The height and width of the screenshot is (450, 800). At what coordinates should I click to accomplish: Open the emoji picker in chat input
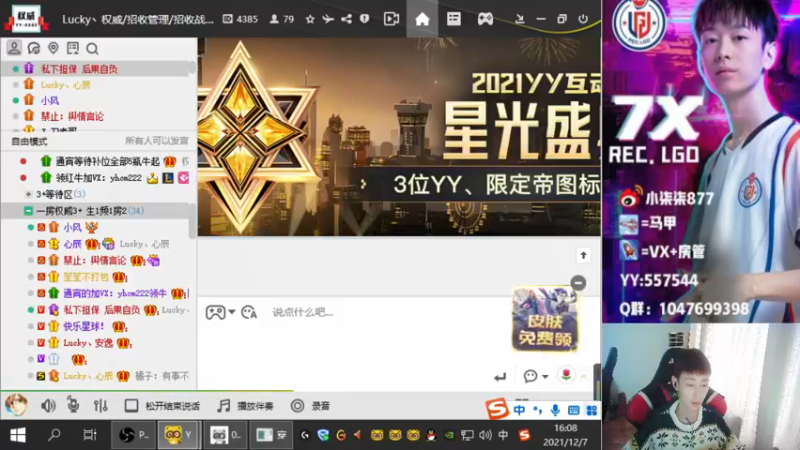point(249,312)
